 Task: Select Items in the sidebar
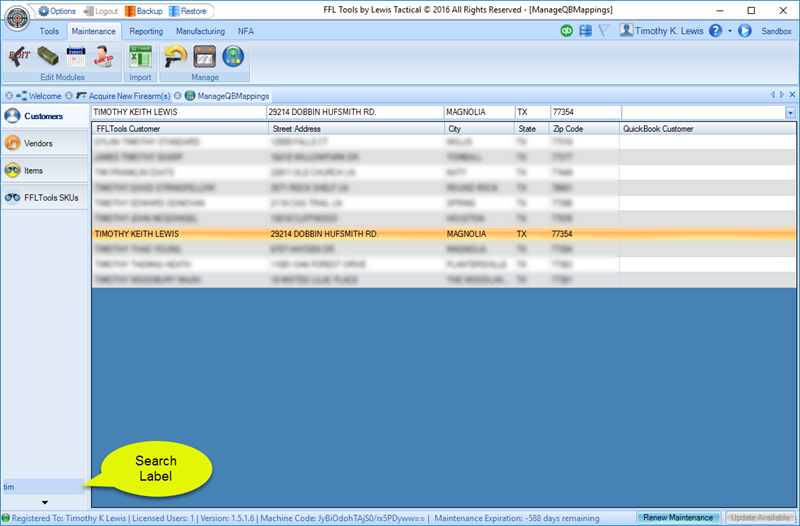click(x=45, y=170)
